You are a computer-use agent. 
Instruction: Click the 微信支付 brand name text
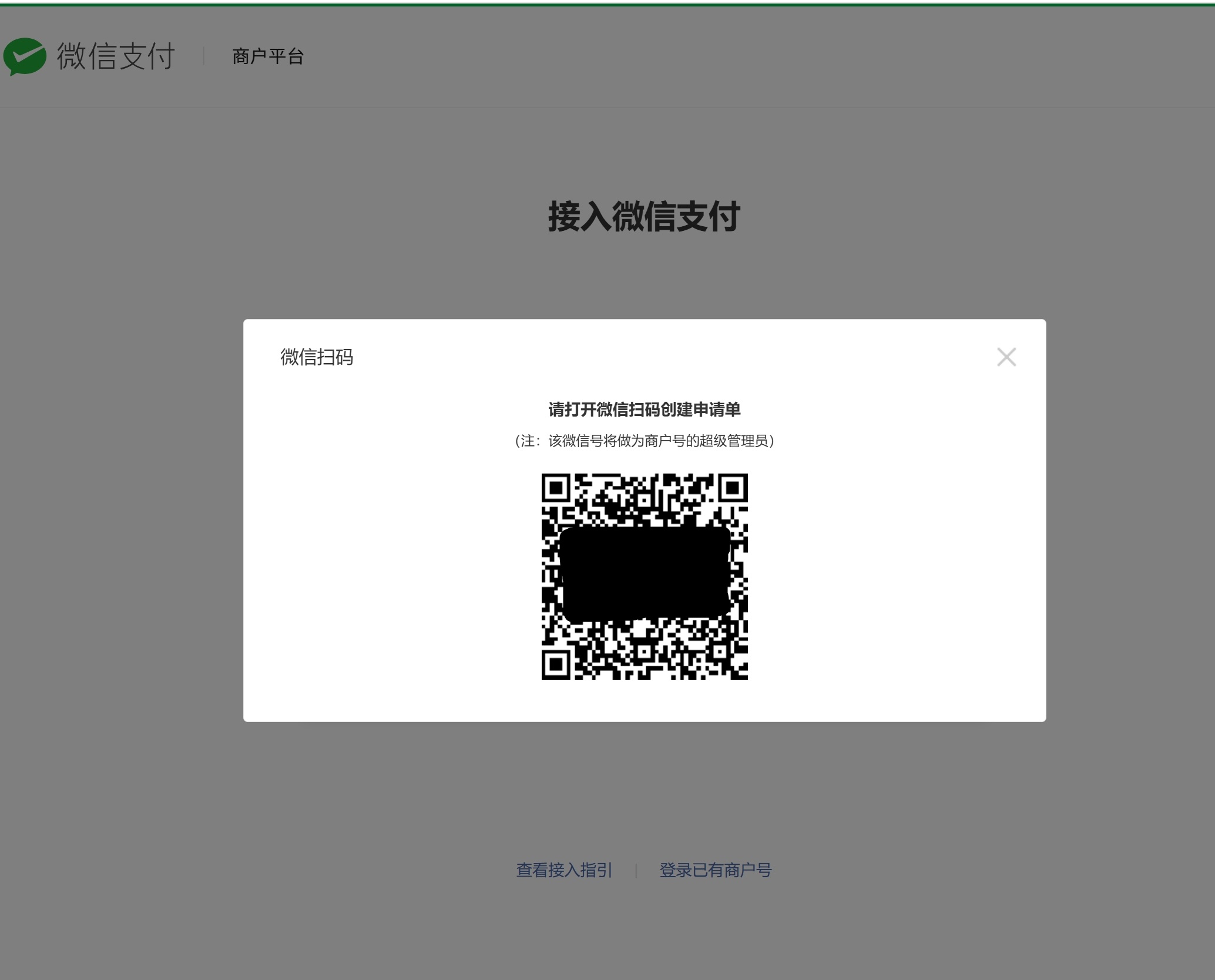point(116,56)
